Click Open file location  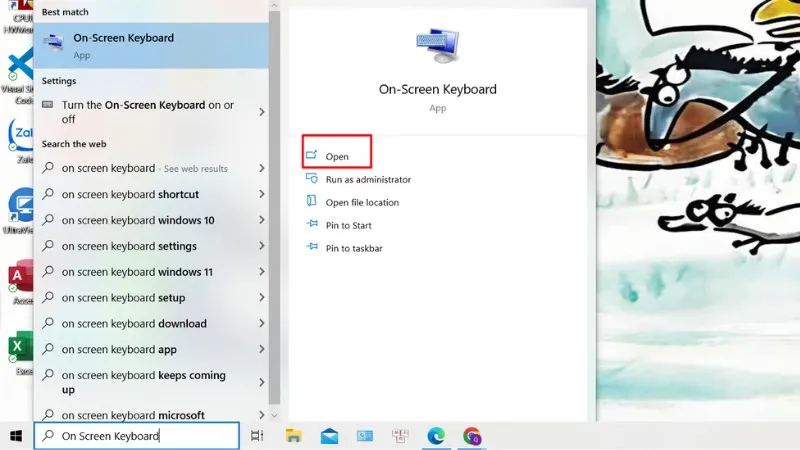pyautogui.click(x=362, y=202)
